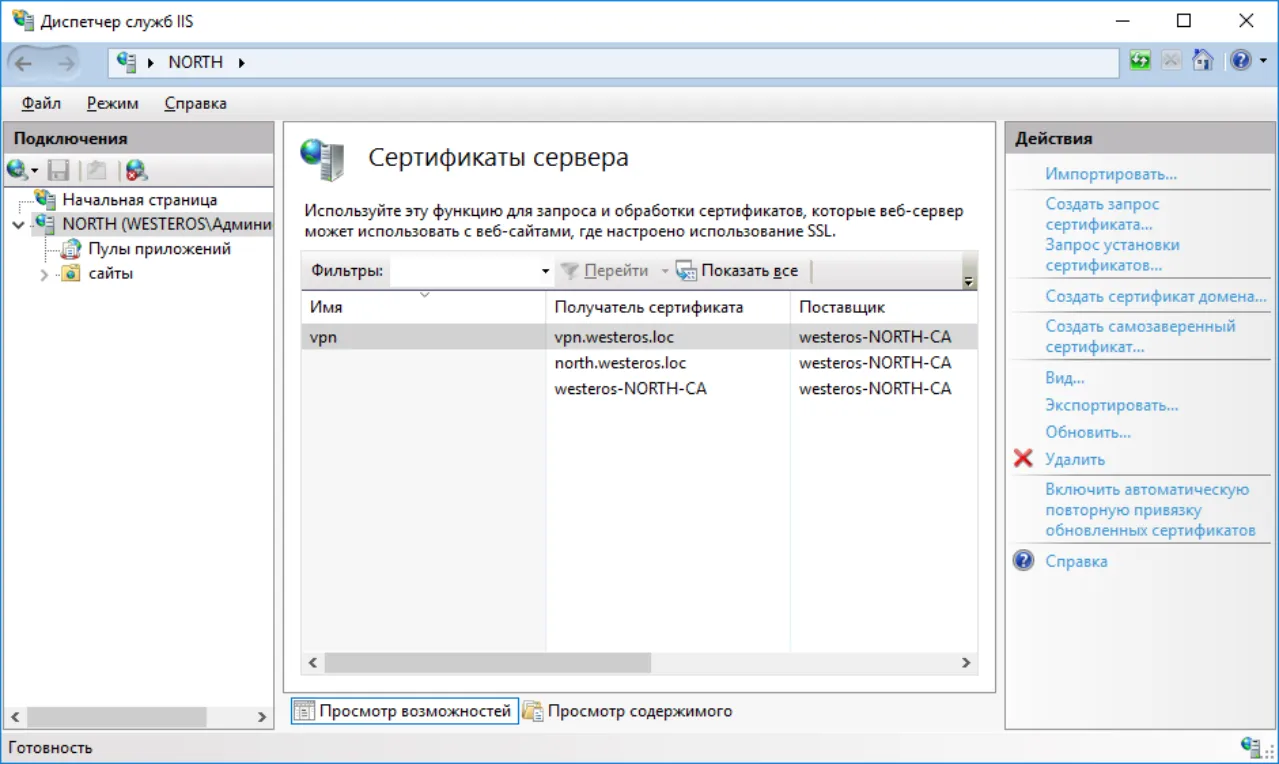Viewport: 1279px width, 764px height.
Task: Open the help question mark icon
Action: pos(1240,61)
